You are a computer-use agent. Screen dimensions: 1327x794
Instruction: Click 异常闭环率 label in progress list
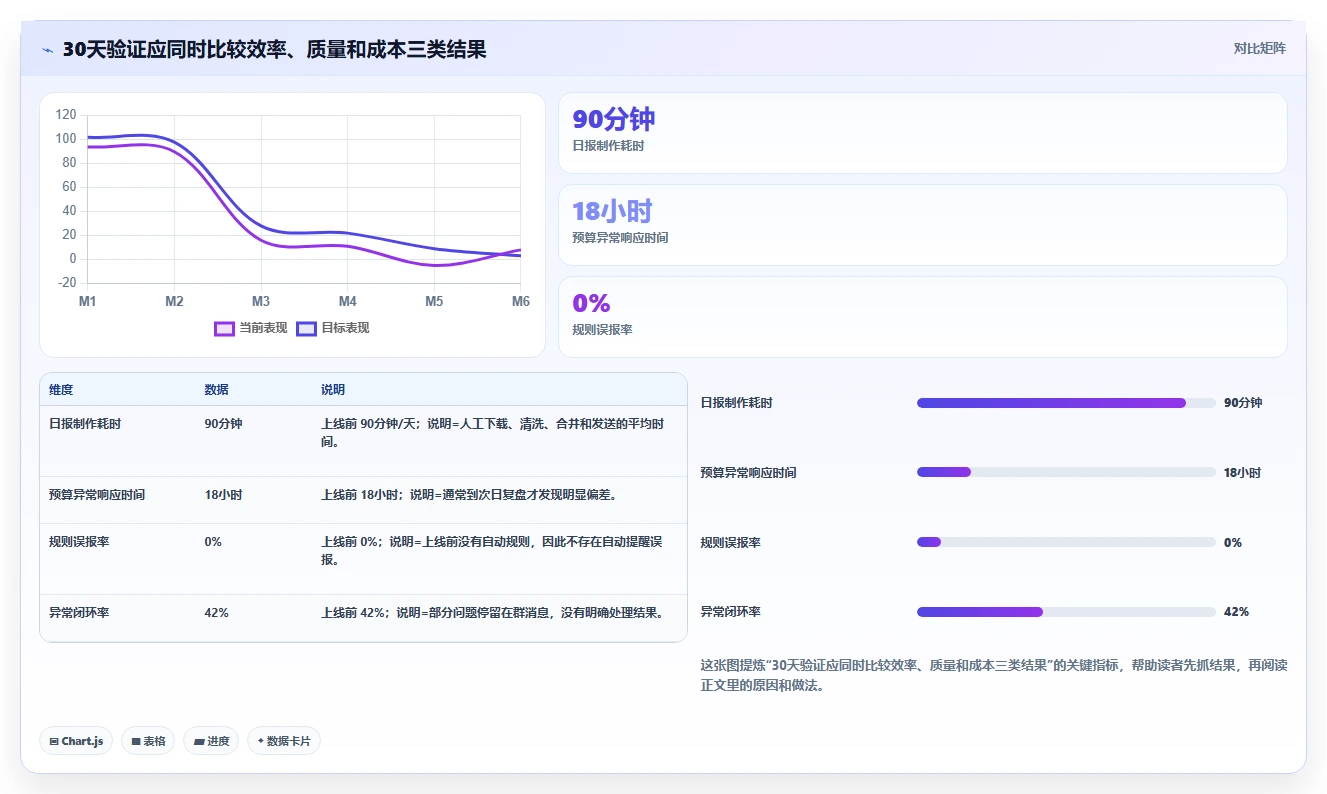731,612
